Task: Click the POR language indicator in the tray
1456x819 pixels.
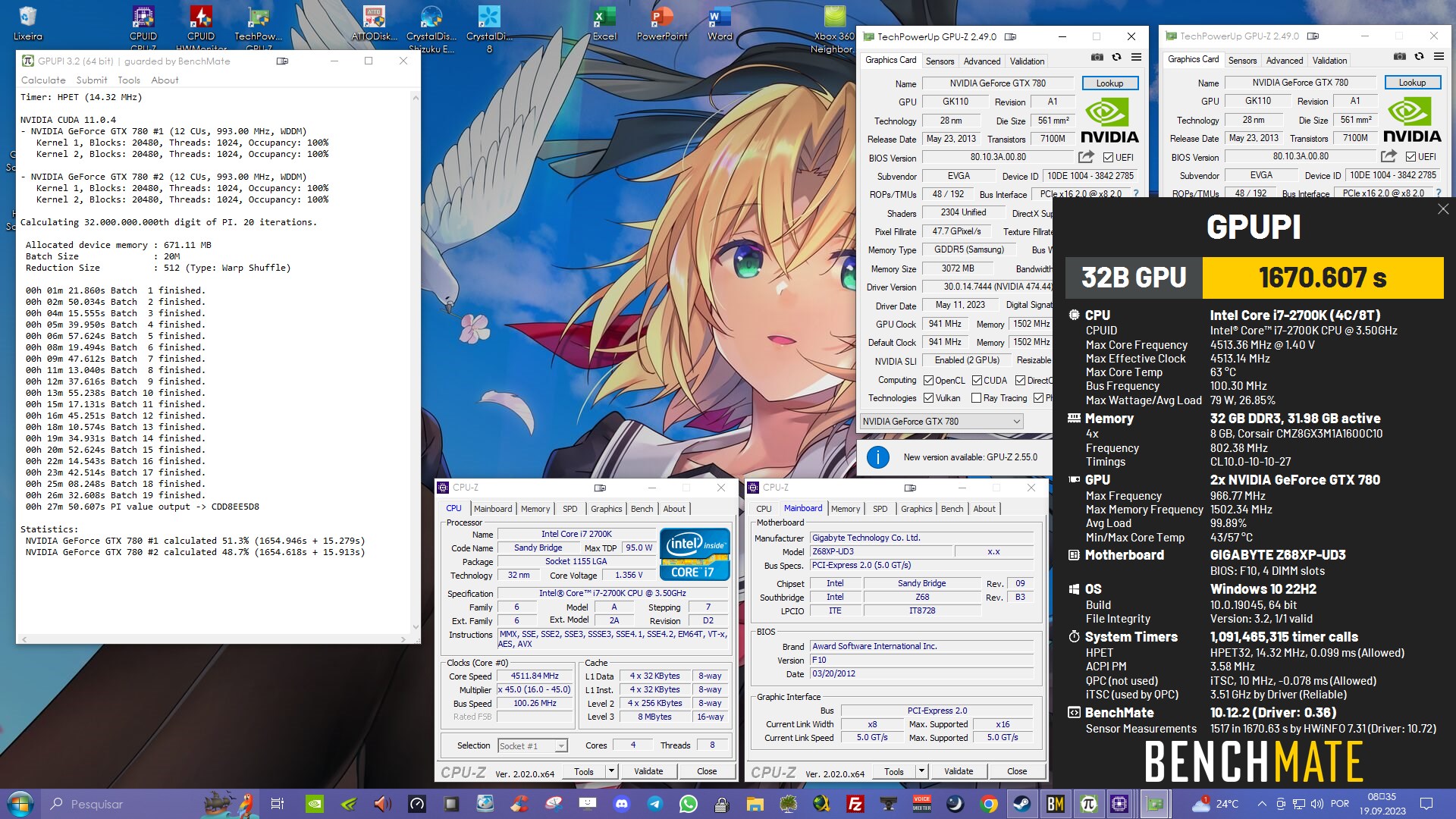Action: click(1340, 804)
